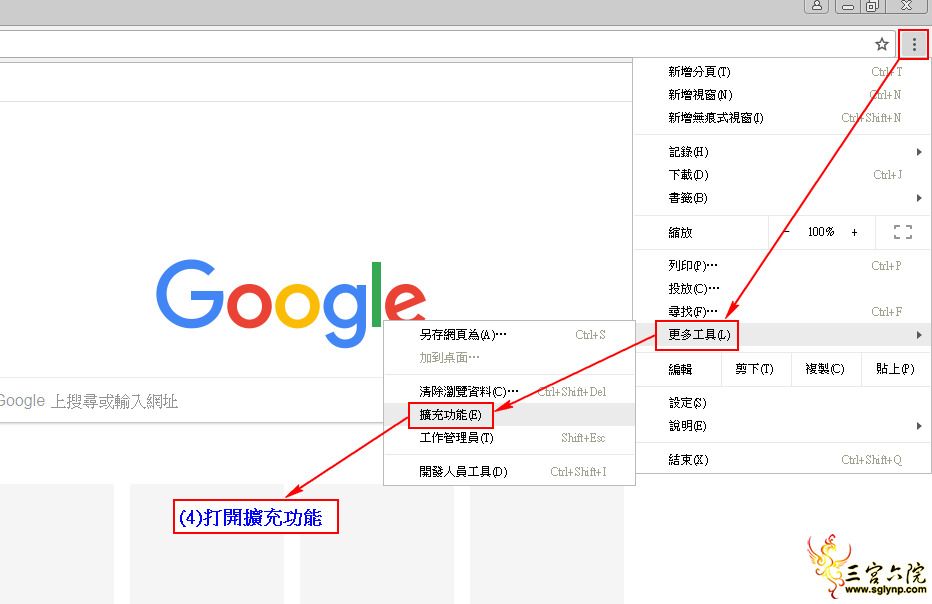Choose 另存網頁為(A)… in submenu

tap(509, 335)
